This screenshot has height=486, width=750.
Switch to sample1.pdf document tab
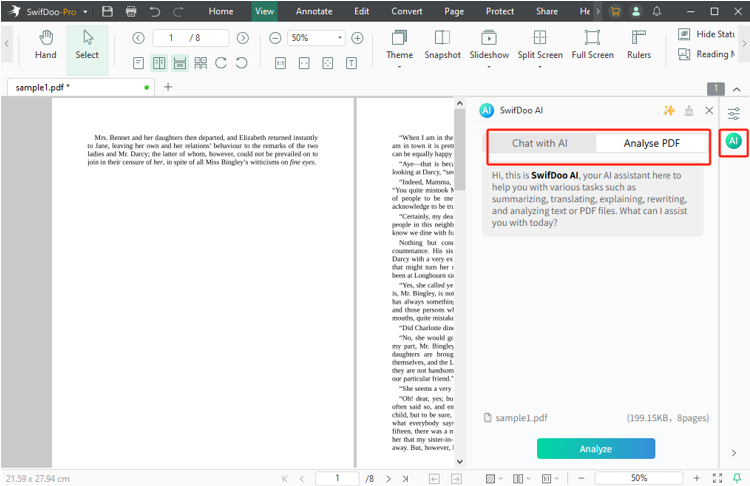coord(81,88)
